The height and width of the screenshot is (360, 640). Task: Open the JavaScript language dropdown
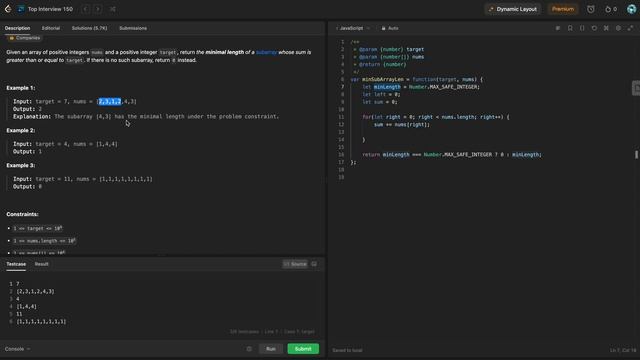click(353, 28)
